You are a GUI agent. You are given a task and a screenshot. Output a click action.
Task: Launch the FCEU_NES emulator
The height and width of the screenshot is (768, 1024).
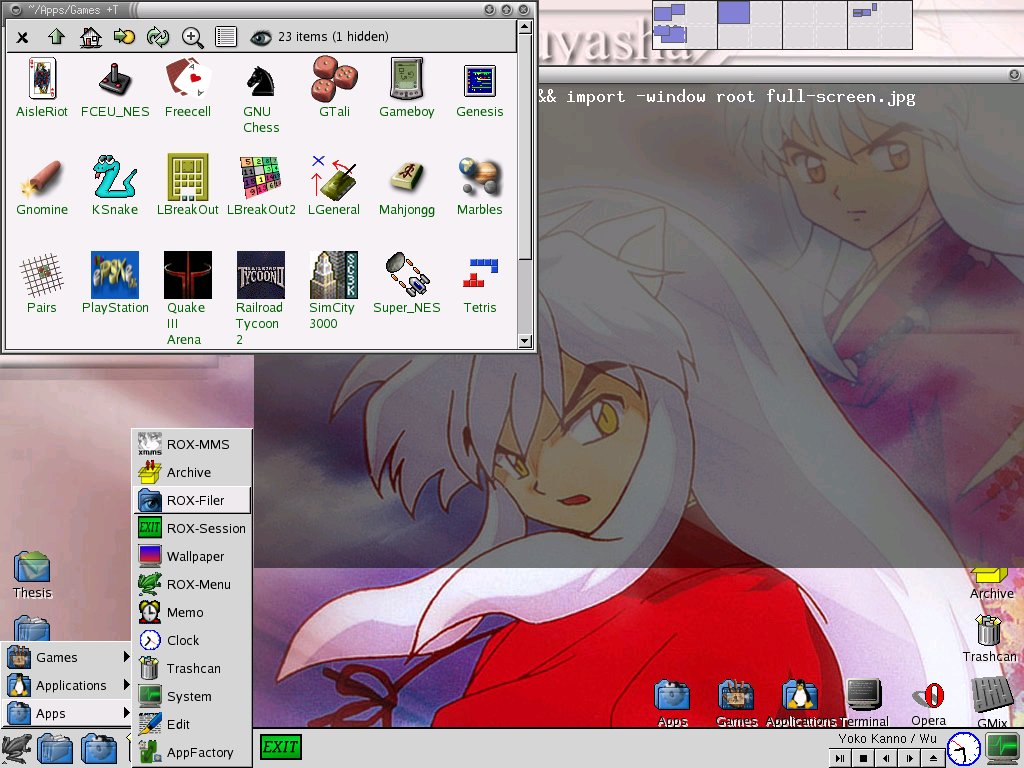[115, 88]
